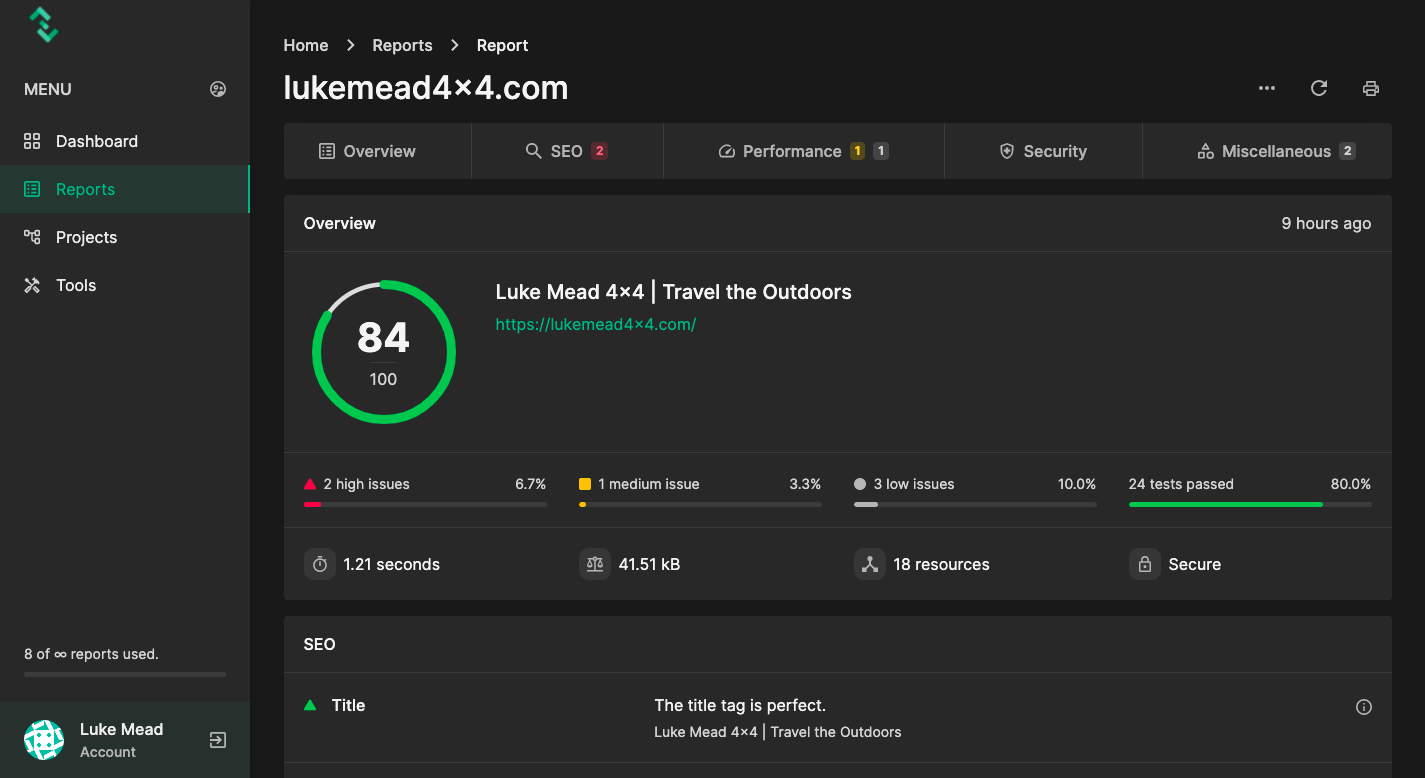Click the tests passed green progress bar
1425x778 pixels.
[x=1250, y=505]
